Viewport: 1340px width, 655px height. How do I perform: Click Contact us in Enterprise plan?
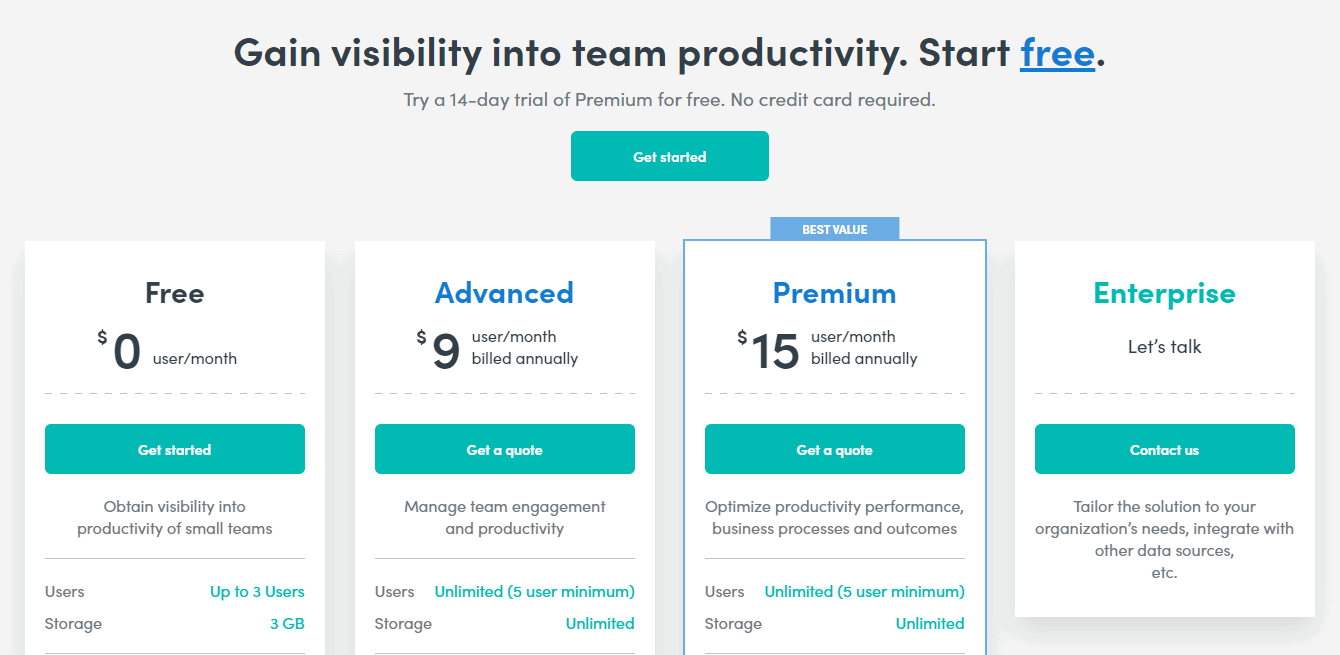point(1165,449)
